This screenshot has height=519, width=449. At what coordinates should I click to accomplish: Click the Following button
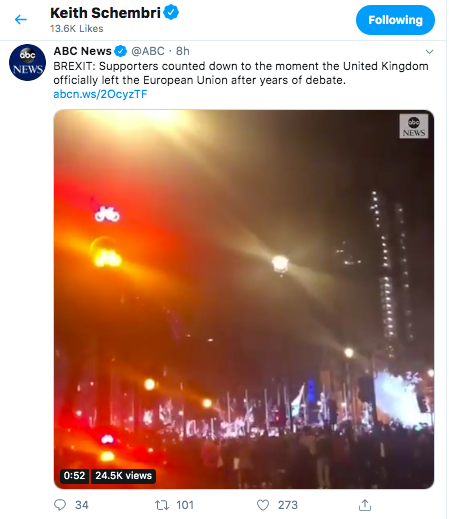pyautogui.click(x=395, y=20)
